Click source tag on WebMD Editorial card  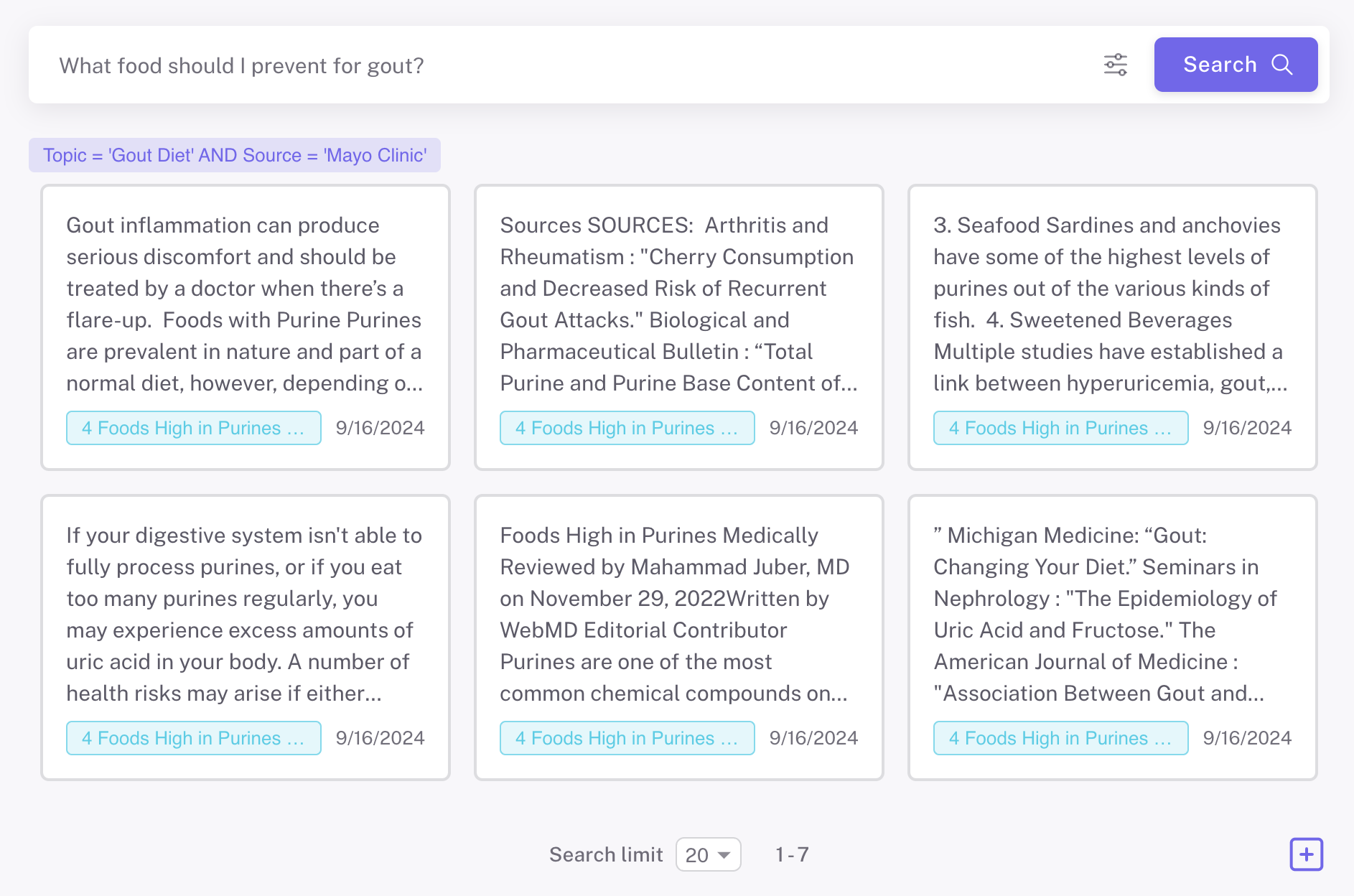(627, 738)
